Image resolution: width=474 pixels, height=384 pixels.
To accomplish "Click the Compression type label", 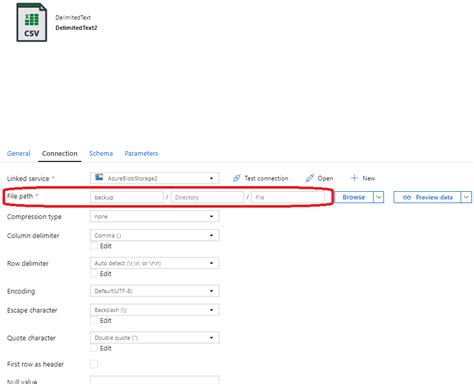I will pos(34,217).
